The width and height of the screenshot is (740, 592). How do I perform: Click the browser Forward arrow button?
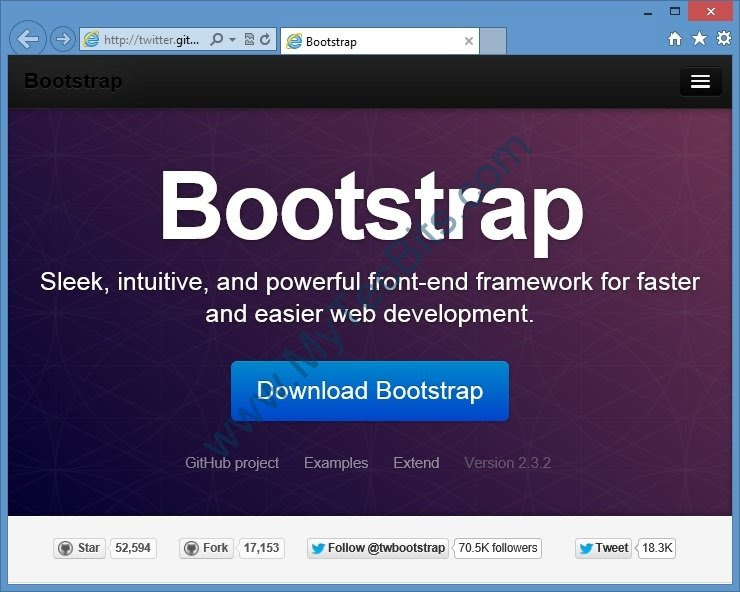(x=63, y=39)
